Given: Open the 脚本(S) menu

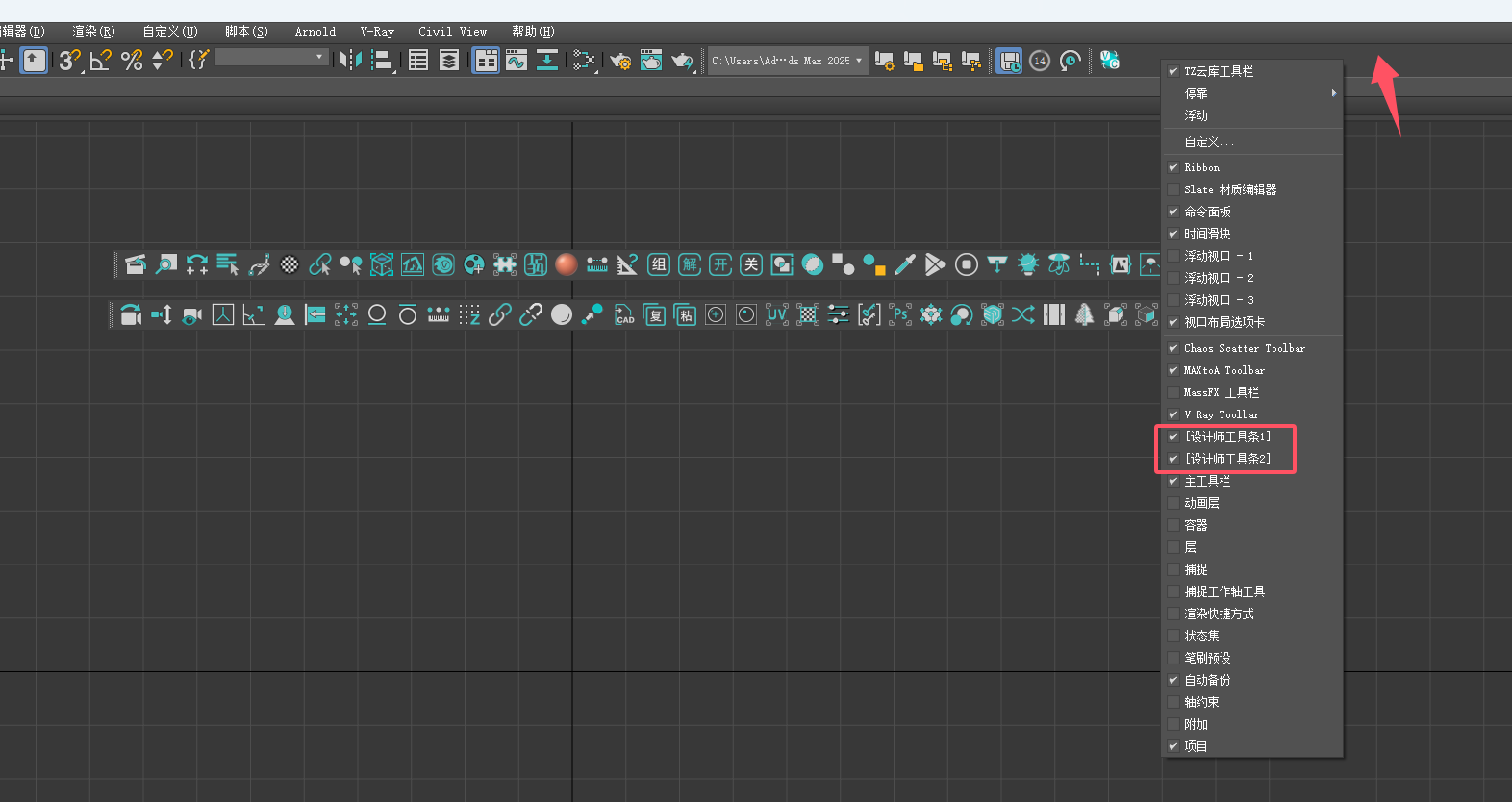Looking at the screenshot, I should tap(246, 32).
